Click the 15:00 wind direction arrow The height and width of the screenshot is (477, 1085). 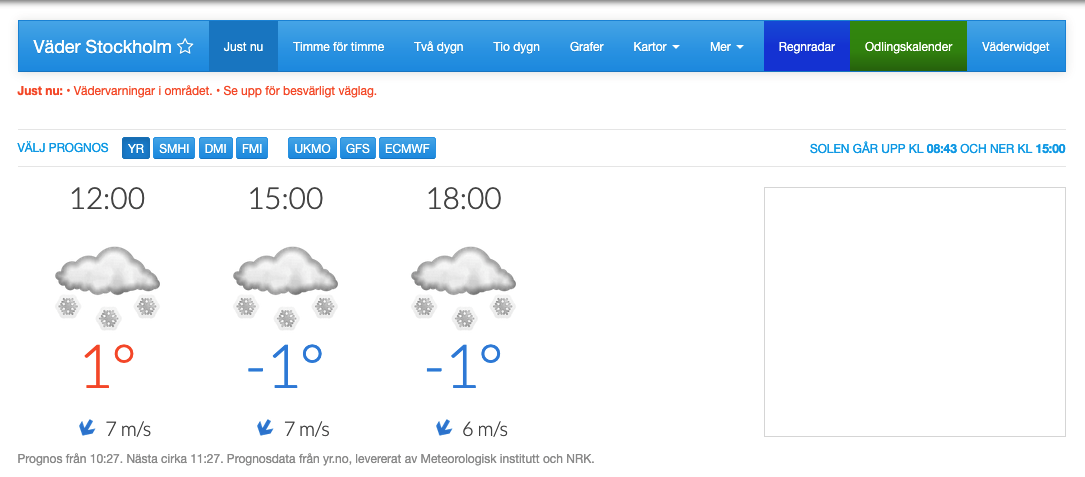coord(266,428)
